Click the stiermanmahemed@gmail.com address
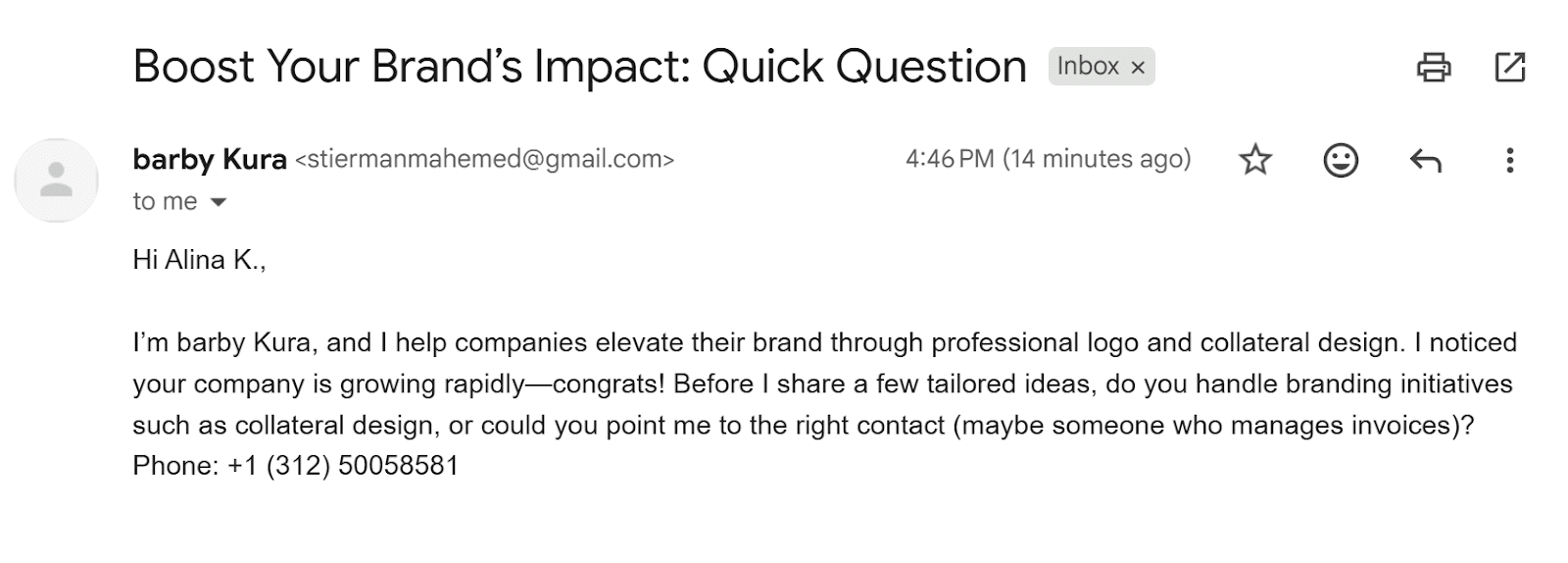The image size is (1568, 563). [484, 159]
